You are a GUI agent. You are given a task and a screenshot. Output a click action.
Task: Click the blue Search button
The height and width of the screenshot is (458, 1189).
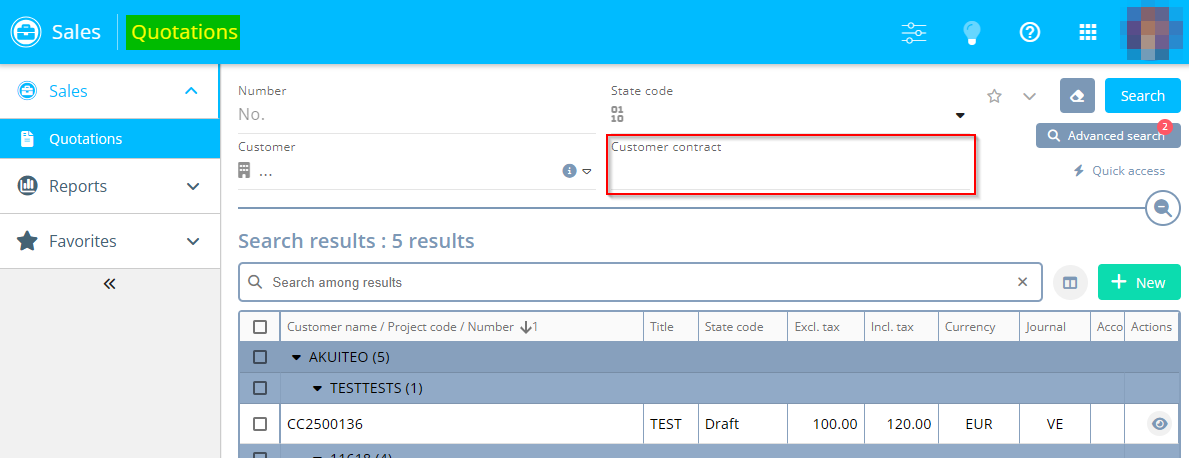point(1142,96)
